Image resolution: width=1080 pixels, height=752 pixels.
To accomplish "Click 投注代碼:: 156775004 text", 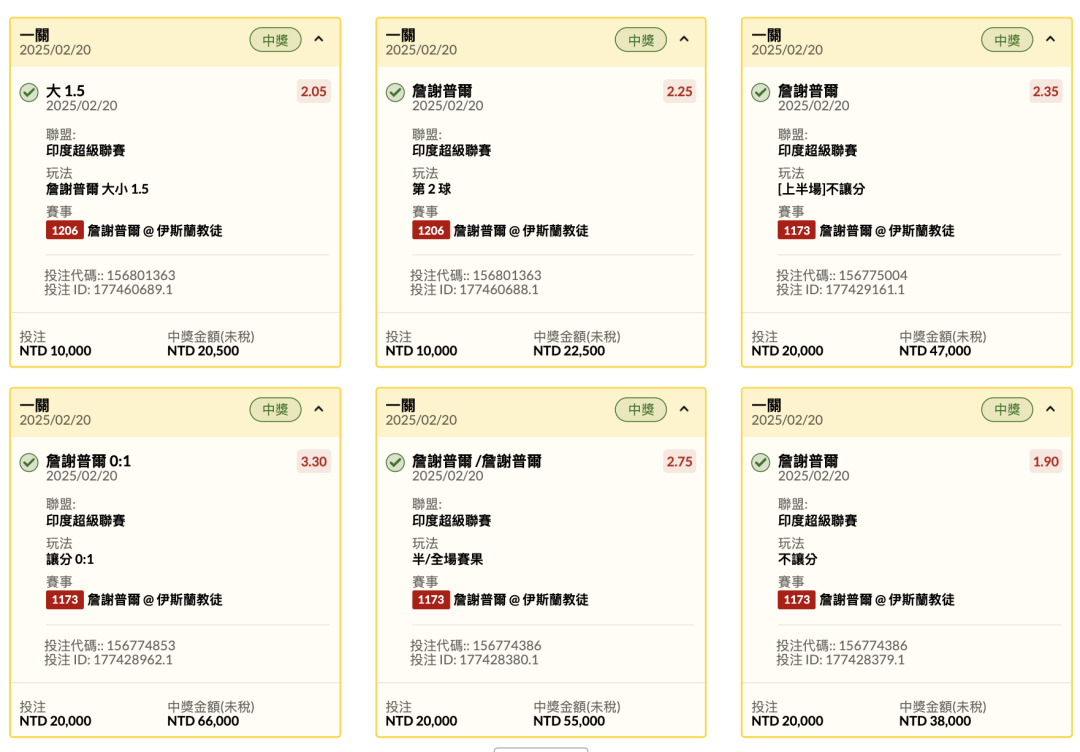I will [x=842, y=275].
